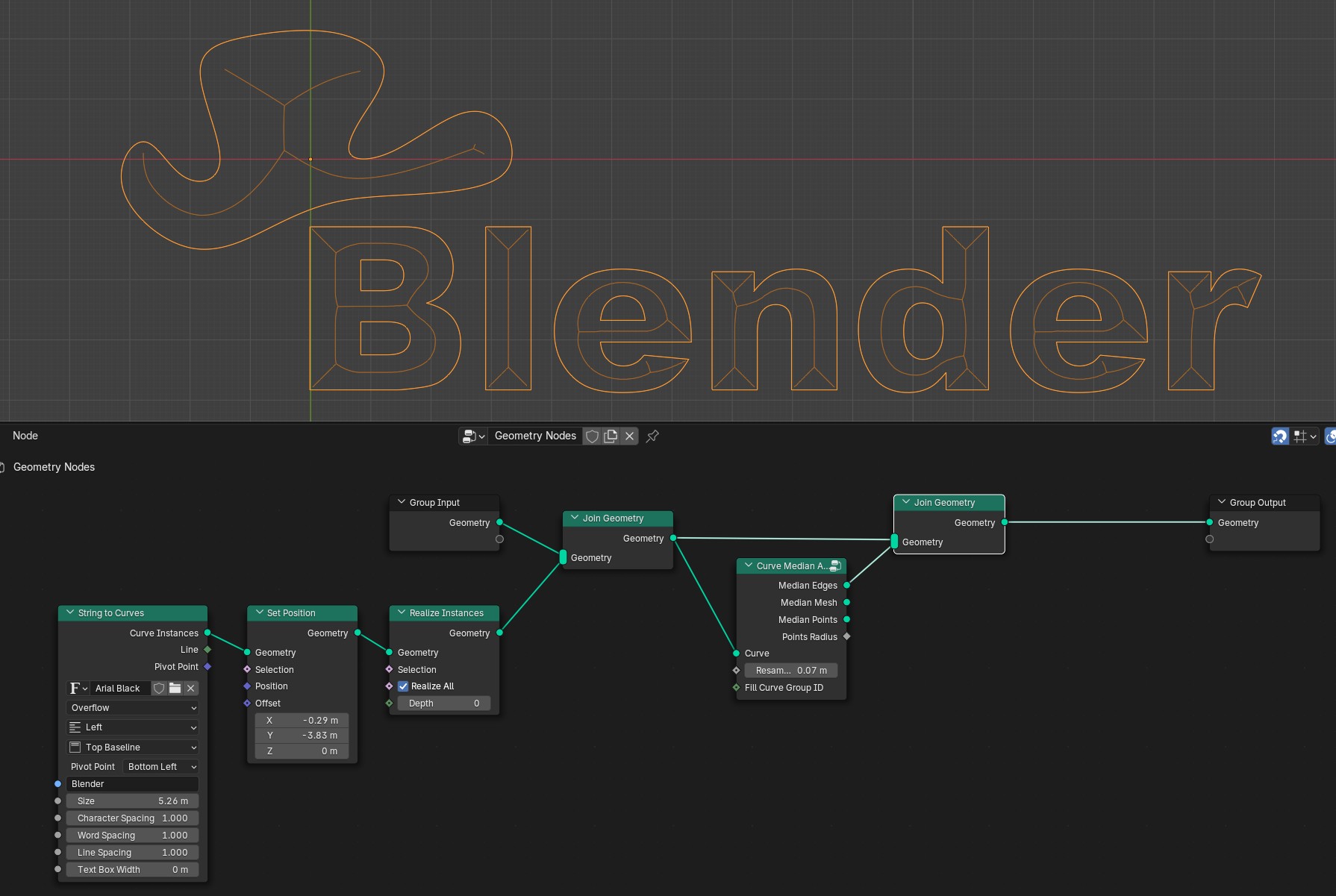
Task: Click the Points Radius output socket
Action: click(x=846, y=636)
